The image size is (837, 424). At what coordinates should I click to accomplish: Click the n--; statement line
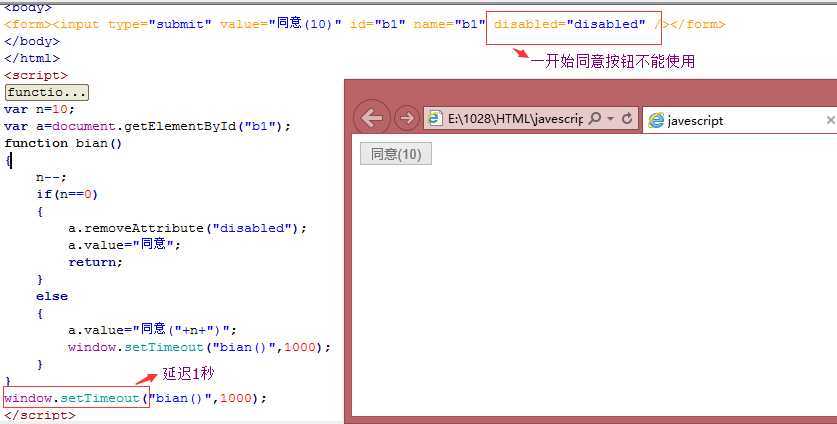(51, 177)
